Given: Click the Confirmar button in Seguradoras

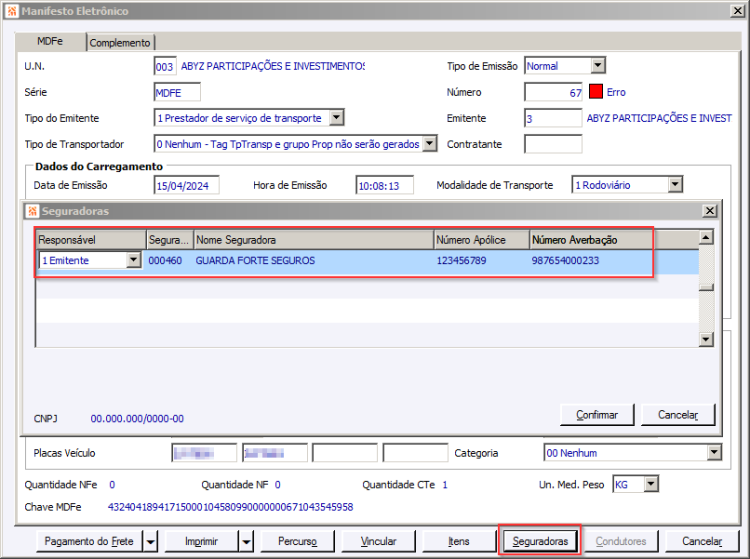Looking at the screenshot, I should 597,415.
